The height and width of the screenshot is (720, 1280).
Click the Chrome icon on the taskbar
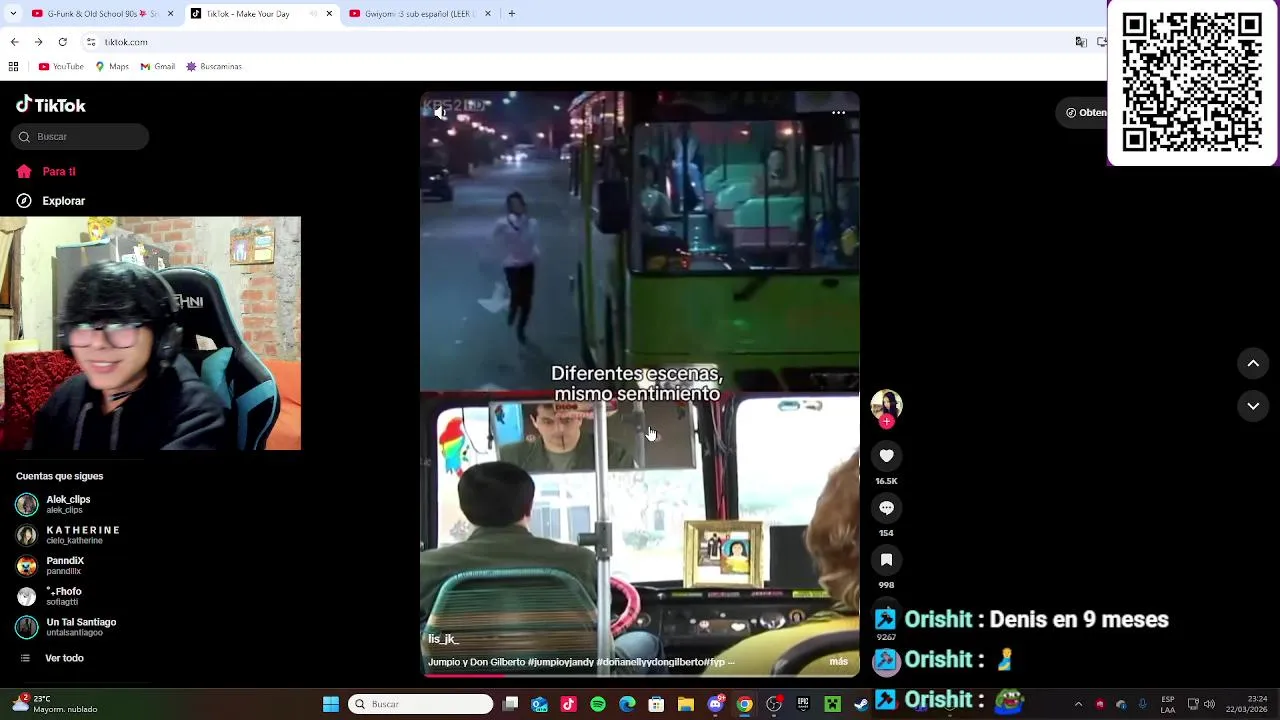(x=744, y=705)
